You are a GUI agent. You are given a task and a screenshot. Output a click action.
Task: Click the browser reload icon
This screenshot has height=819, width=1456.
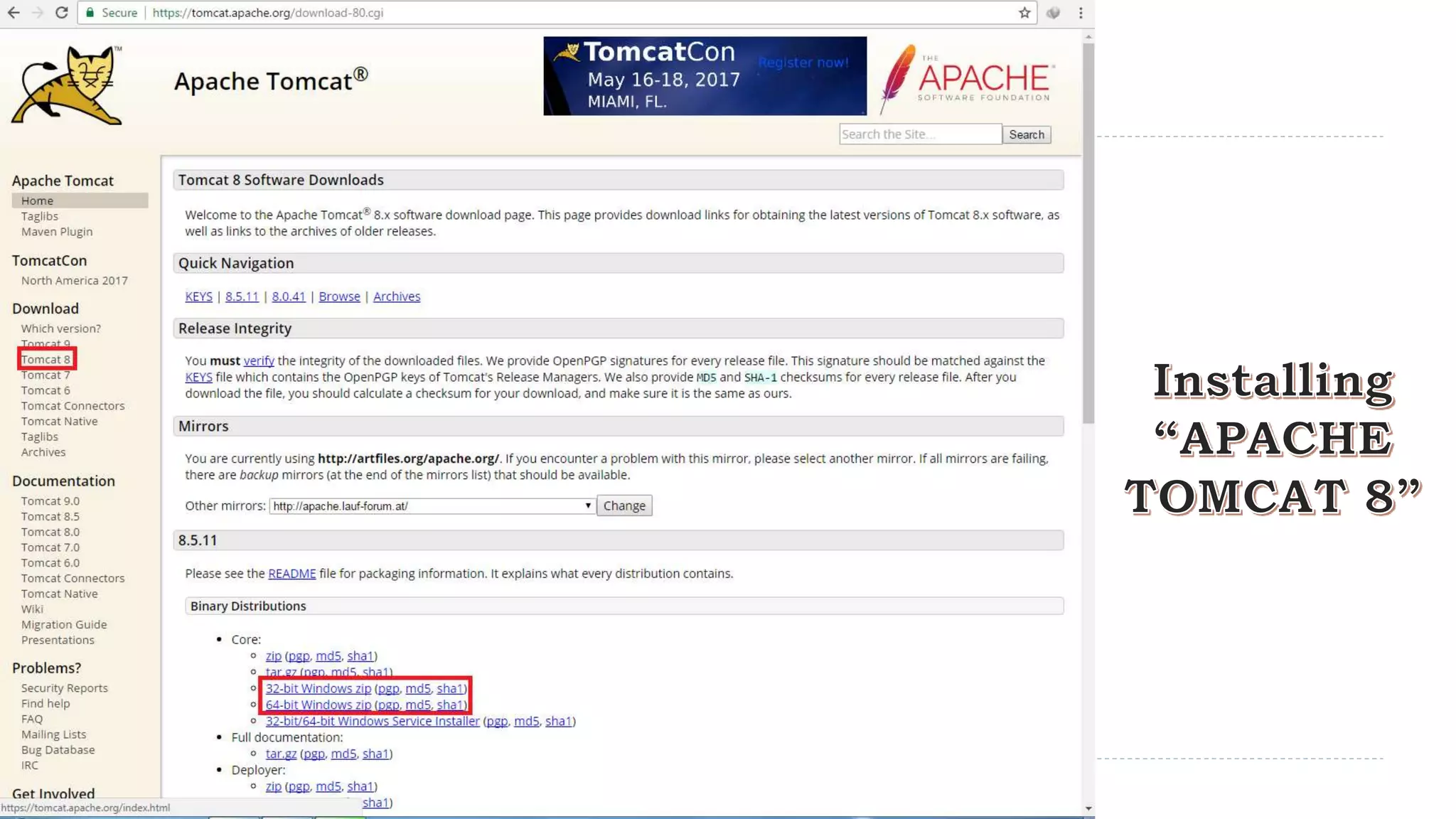coord(62,13)
